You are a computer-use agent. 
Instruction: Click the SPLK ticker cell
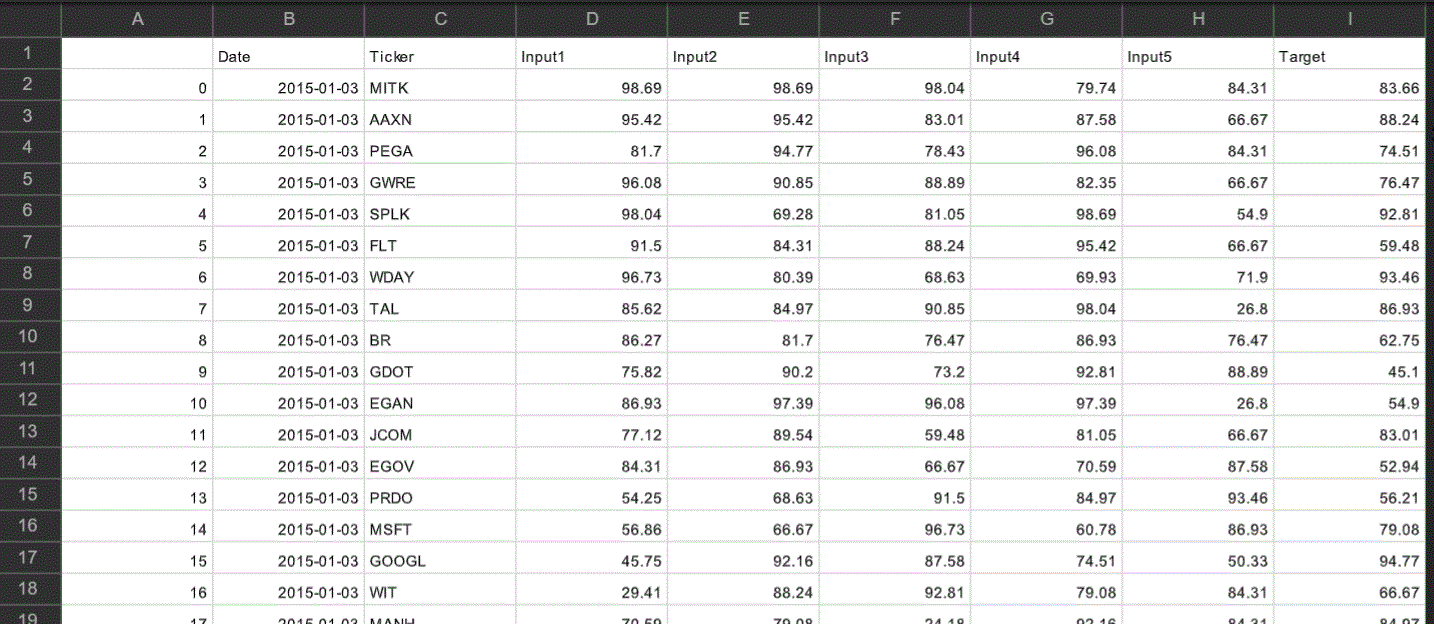click(x=440, y=214)
